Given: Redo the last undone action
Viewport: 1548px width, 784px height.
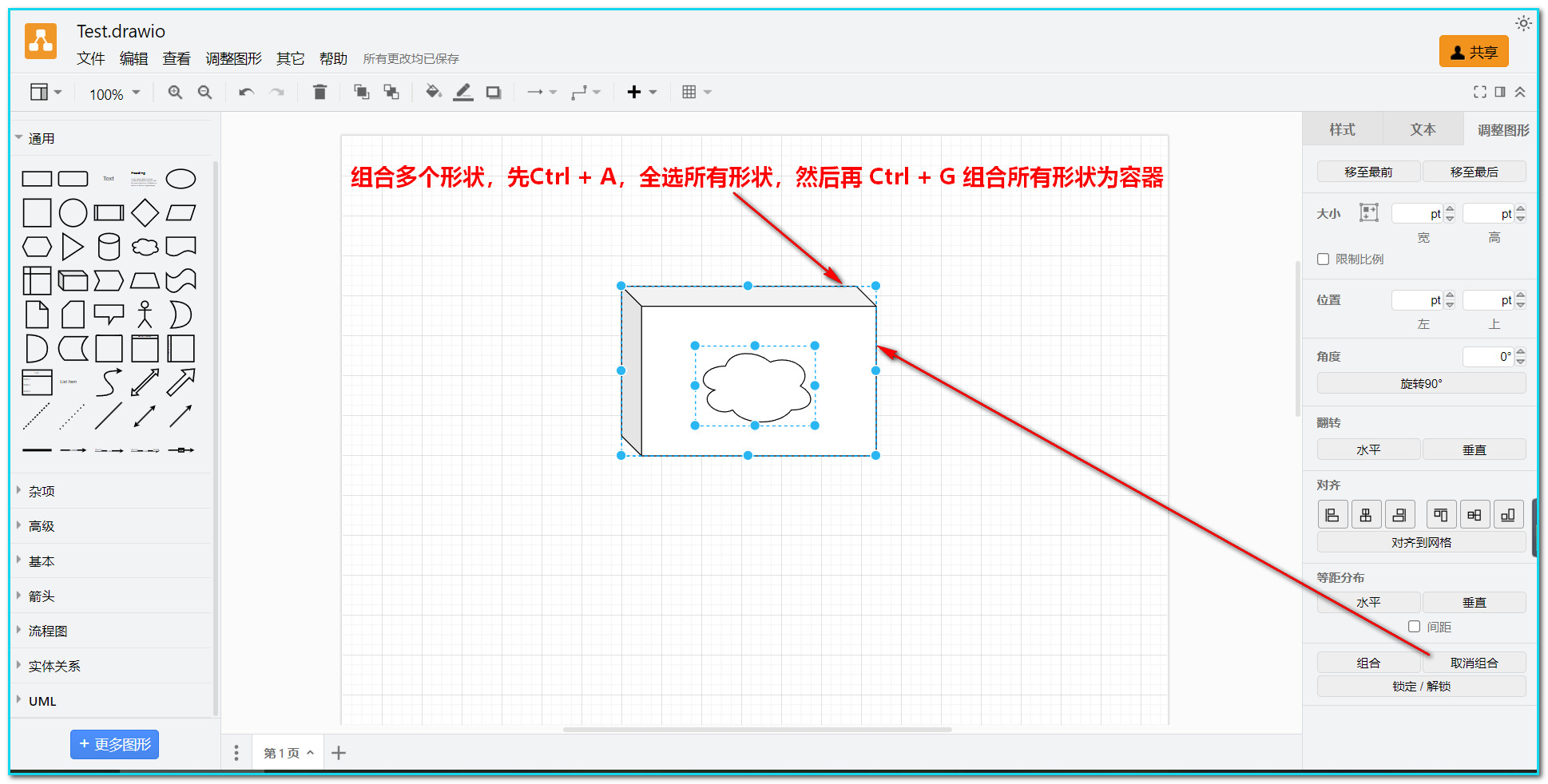Looking at the screenshot, I should [276, 93].
